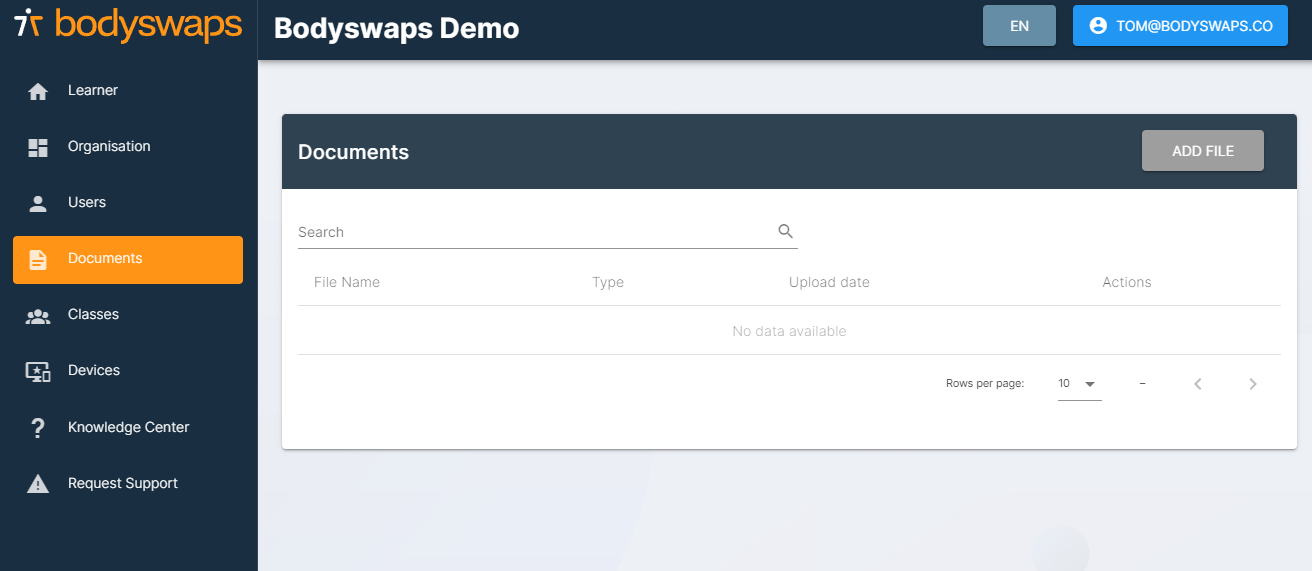Click the Bodyswaps Demo title
This screenshot has height=571, width=1312.
click(397, 28)
